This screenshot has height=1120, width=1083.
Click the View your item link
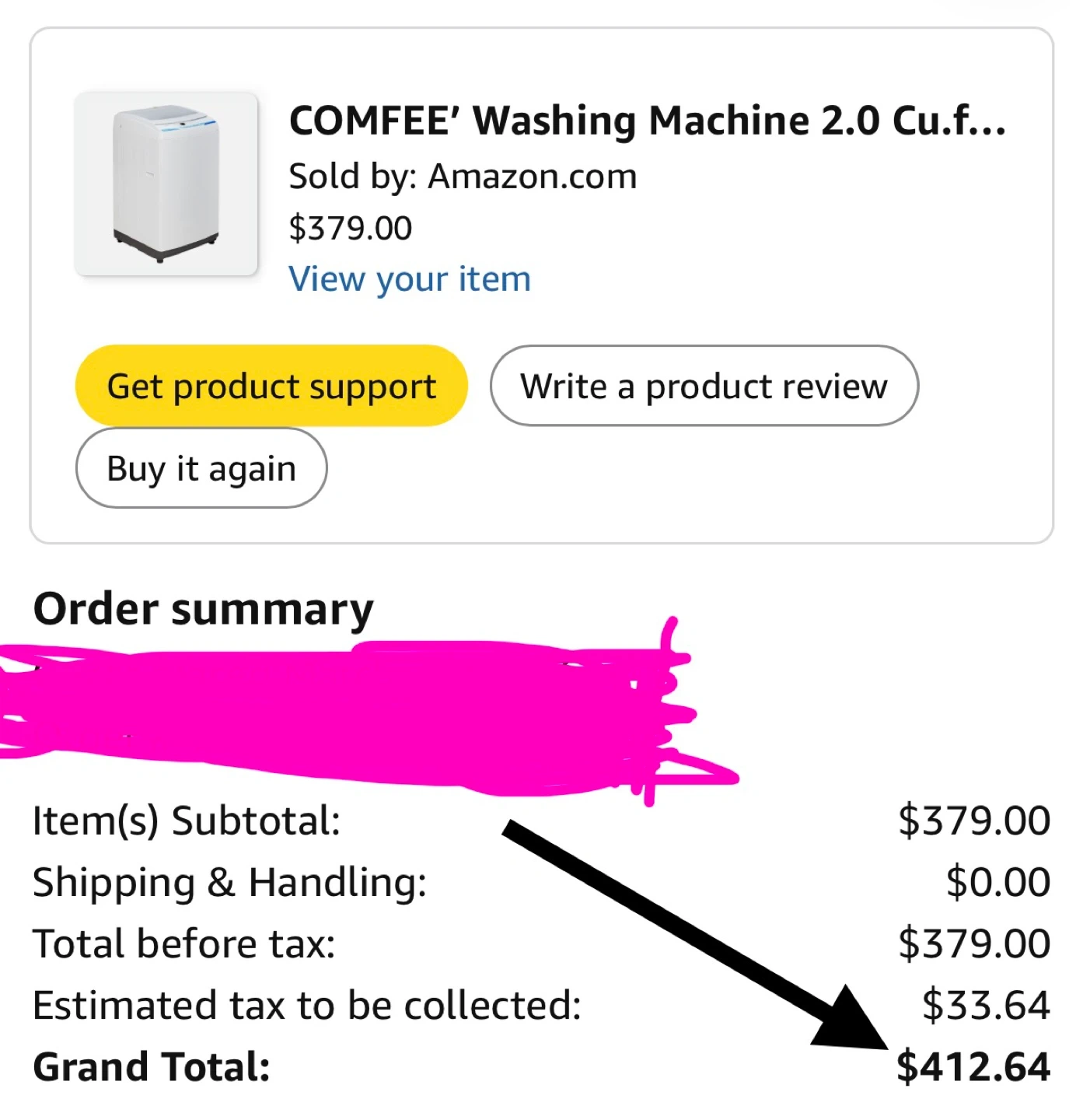[x=410, y=279]
